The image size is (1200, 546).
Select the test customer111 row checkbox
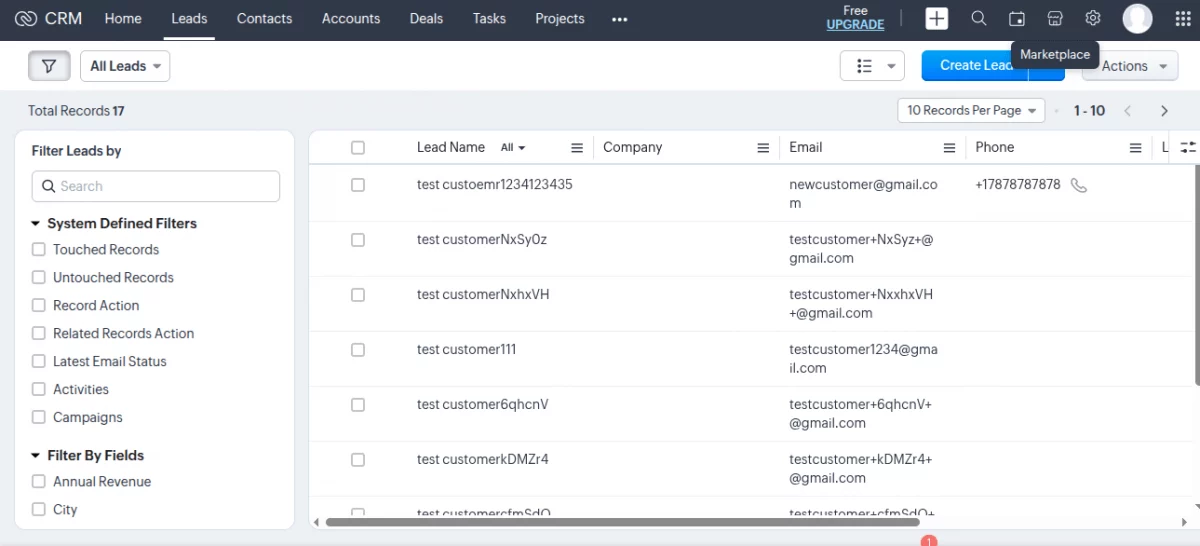[x=358, y=350]
